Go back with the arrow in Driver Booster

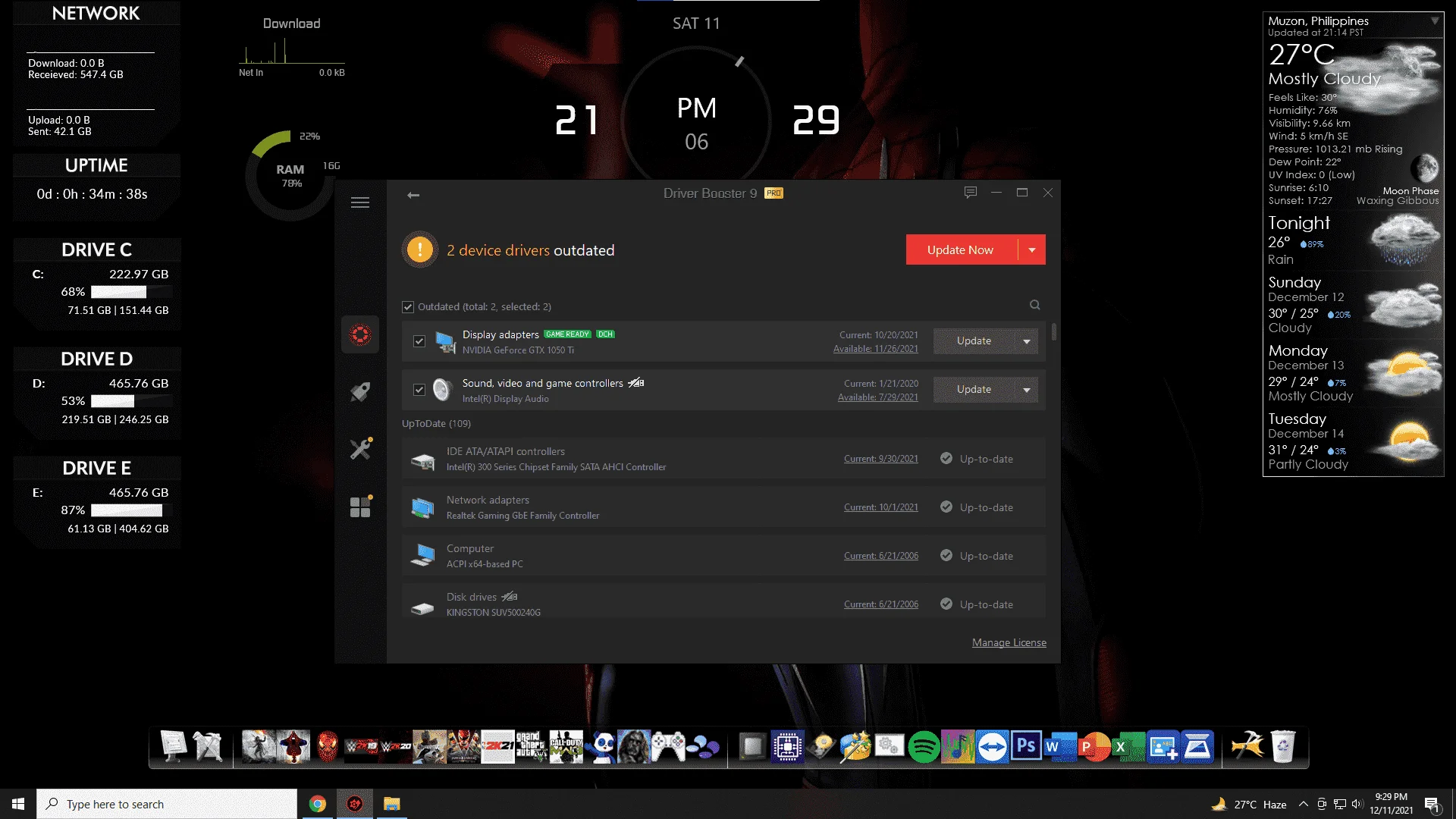point(413,195)
